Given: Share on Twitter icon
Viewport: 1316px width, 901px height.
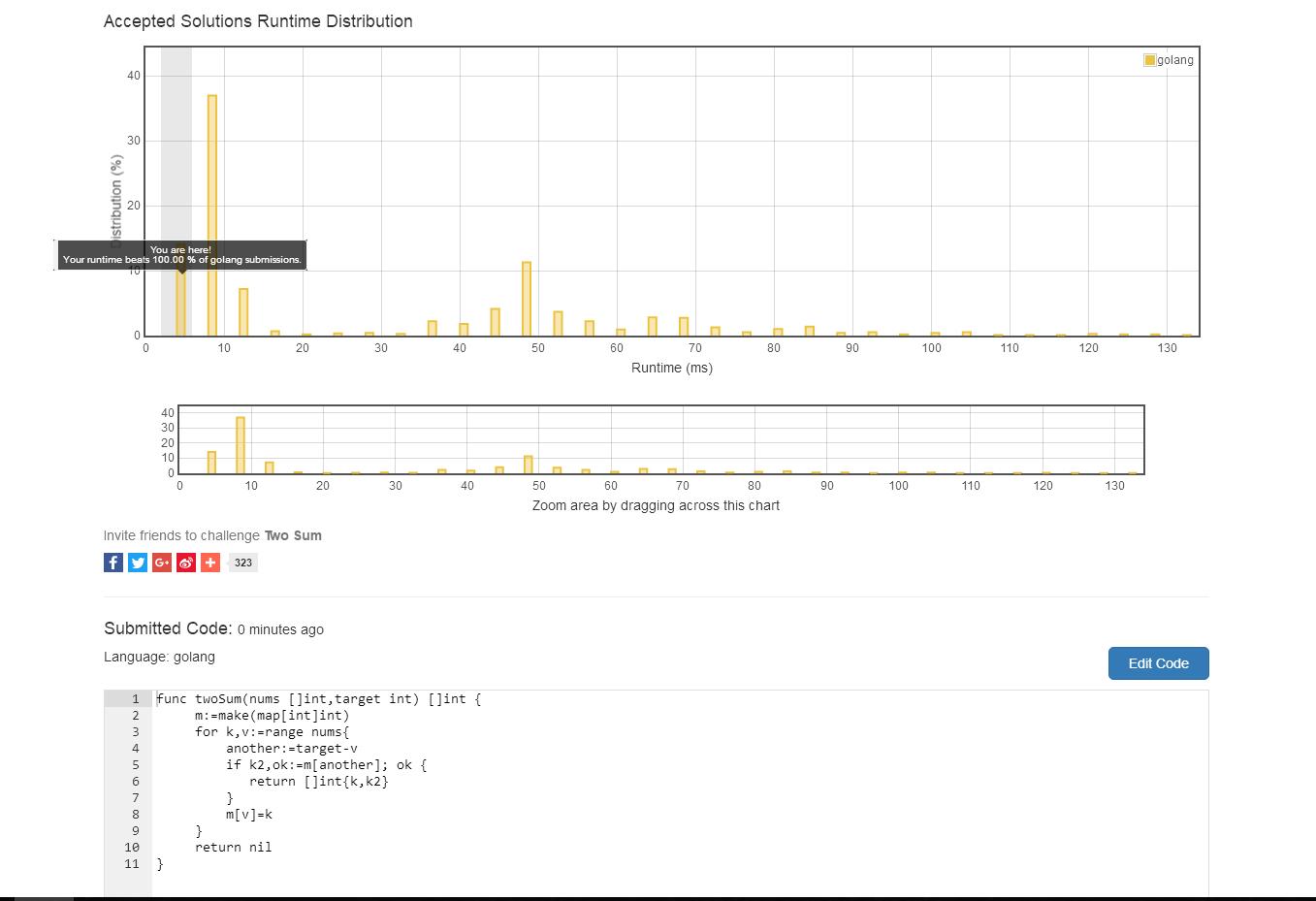Looking at the screenshot, I should 138,563.
